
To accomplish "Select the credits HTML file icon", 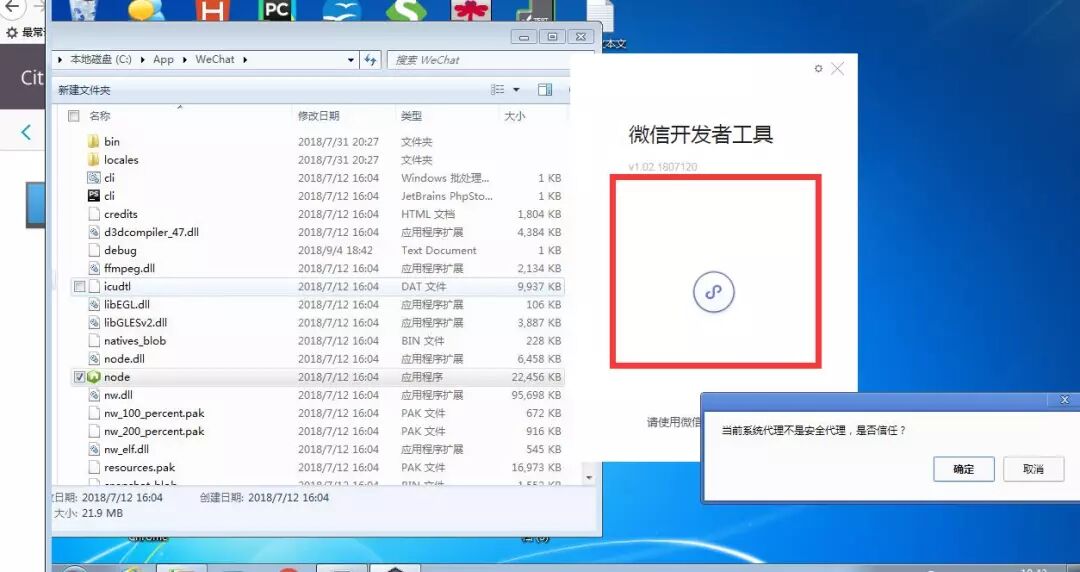I will click(x=94, y=214).
